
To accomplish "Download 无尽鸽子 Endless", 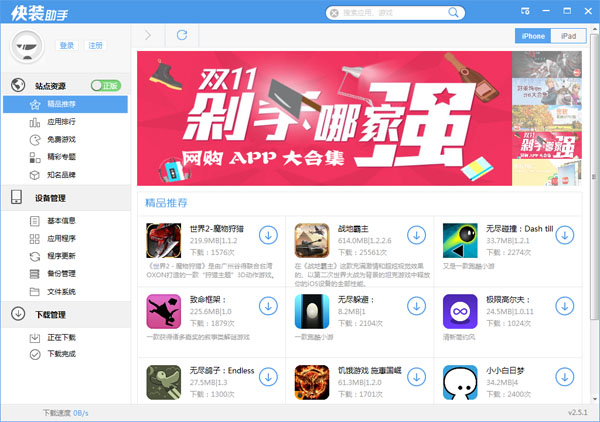I will [x=268, y=377].
